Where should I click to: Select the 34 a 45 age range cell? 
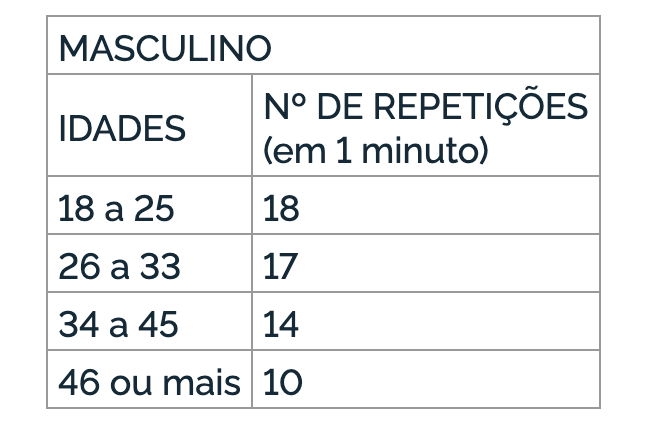[x=119, y=325]
